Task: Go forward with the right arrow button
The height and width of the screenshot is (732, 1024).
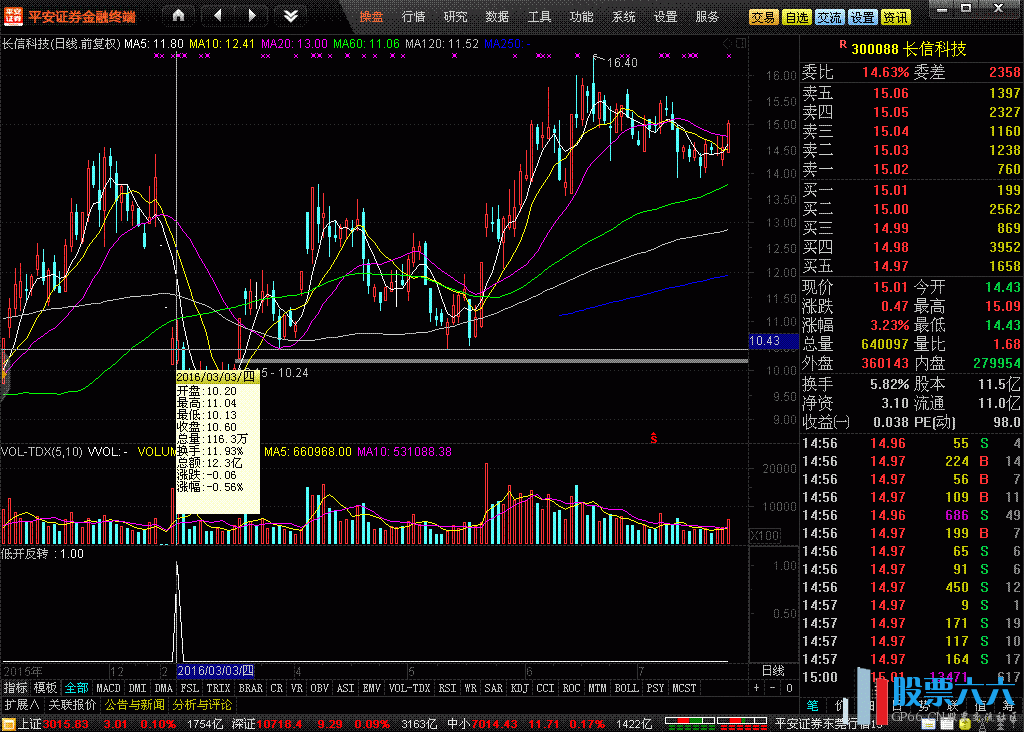Action: point(251,16)
